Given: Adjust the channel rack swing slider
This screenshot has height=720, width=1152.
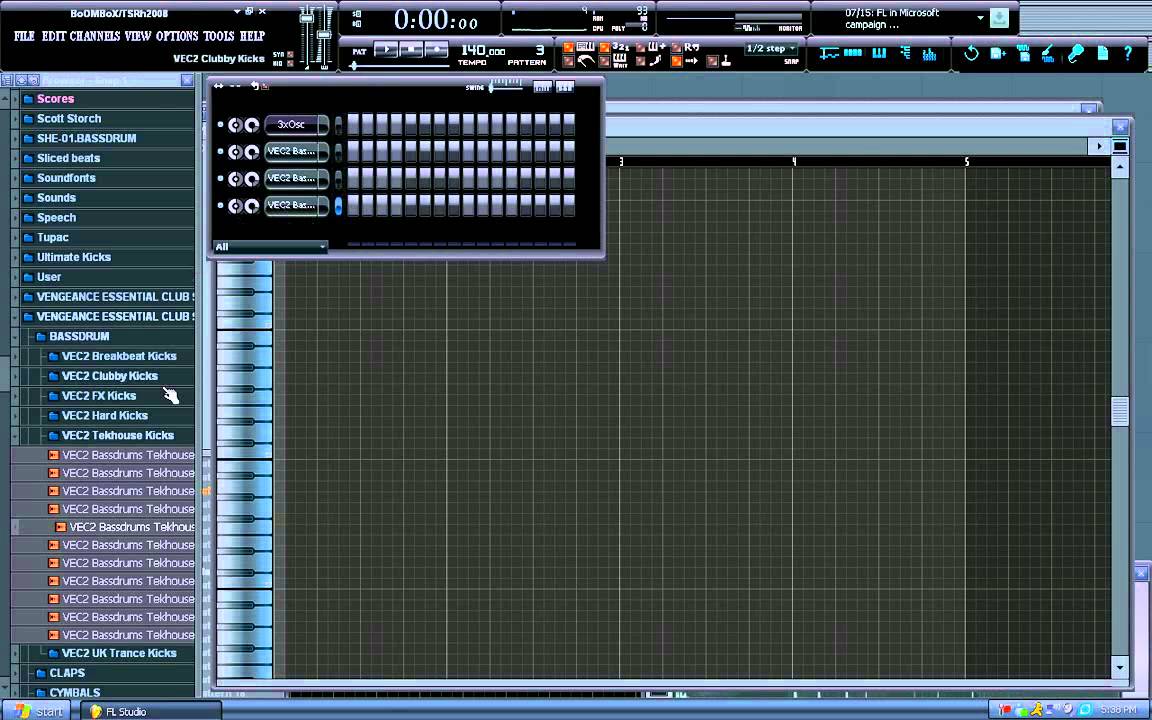Looking at the screenshot, I should 507,87.
